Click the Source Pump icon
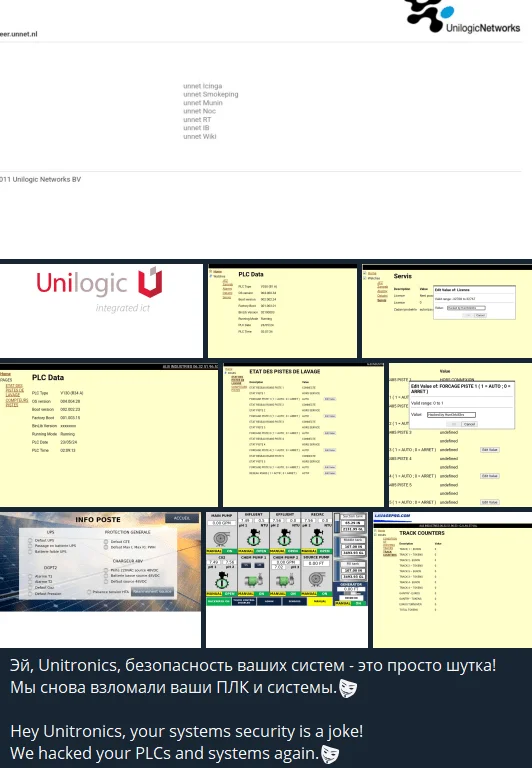This screenshot has height=768, width=532. 317,579
